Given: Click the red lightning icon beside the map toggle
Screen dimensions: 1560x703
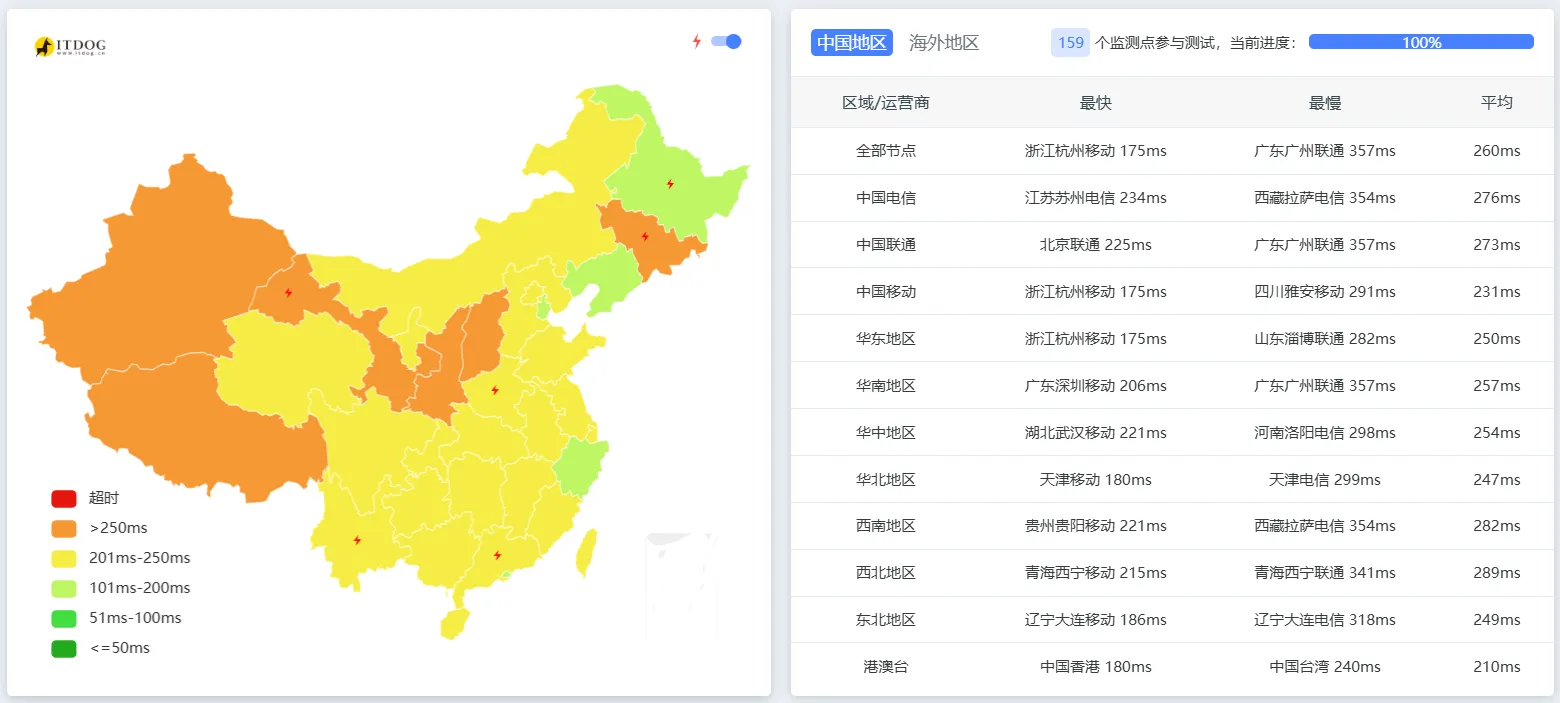Looking at the screenshot, I should click(x=697, y=41).
